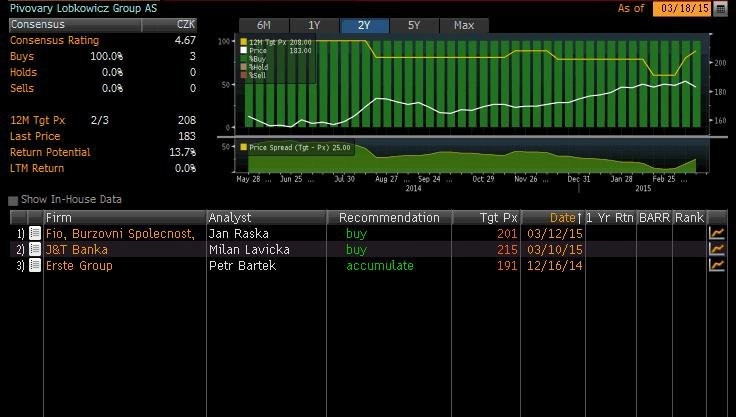Open chart icon for J&T Banka row

(x=717, y=249)
